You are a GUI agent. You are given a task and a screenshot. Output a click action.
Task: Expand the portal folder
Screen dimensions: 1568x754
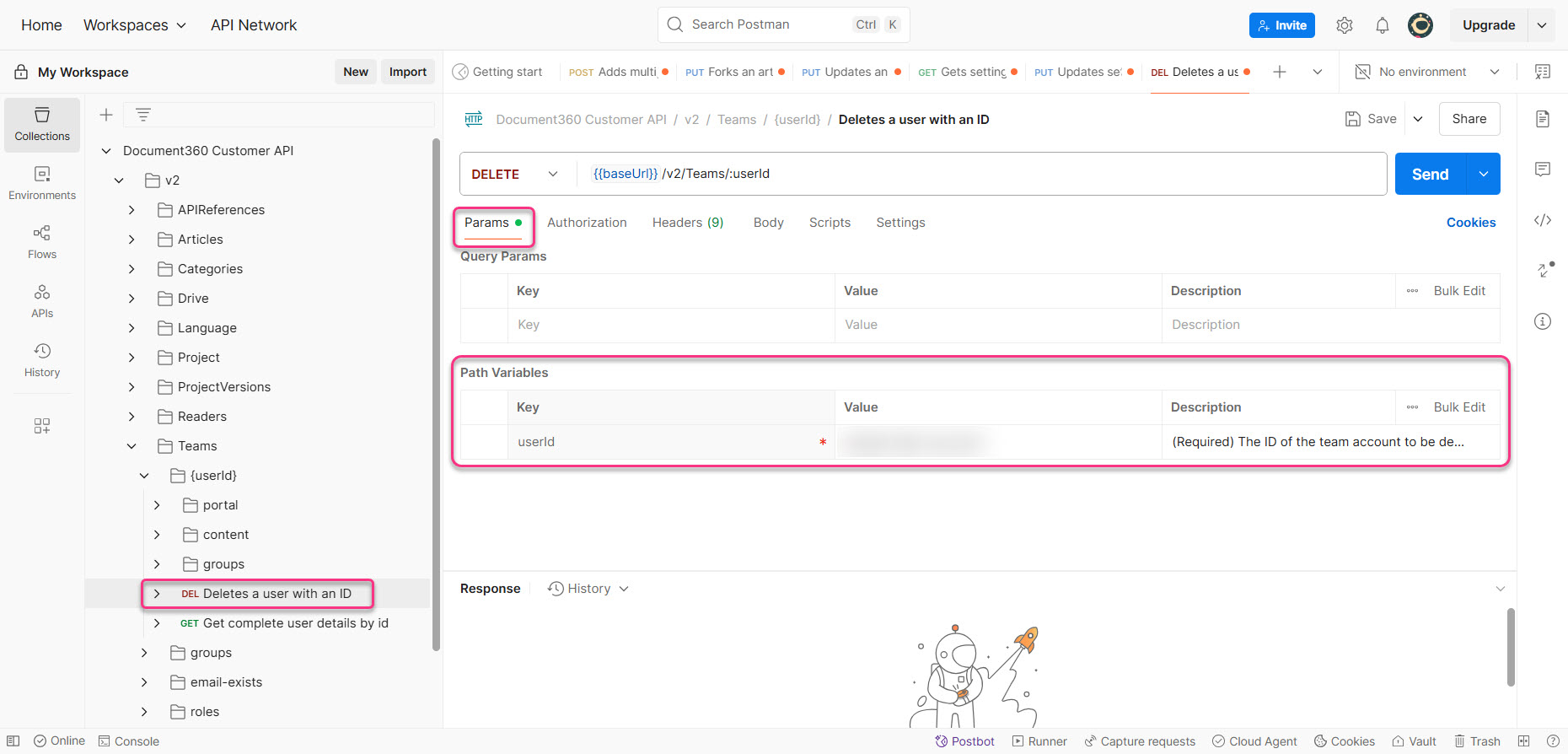pyautogui.click(x=157, y=505)
